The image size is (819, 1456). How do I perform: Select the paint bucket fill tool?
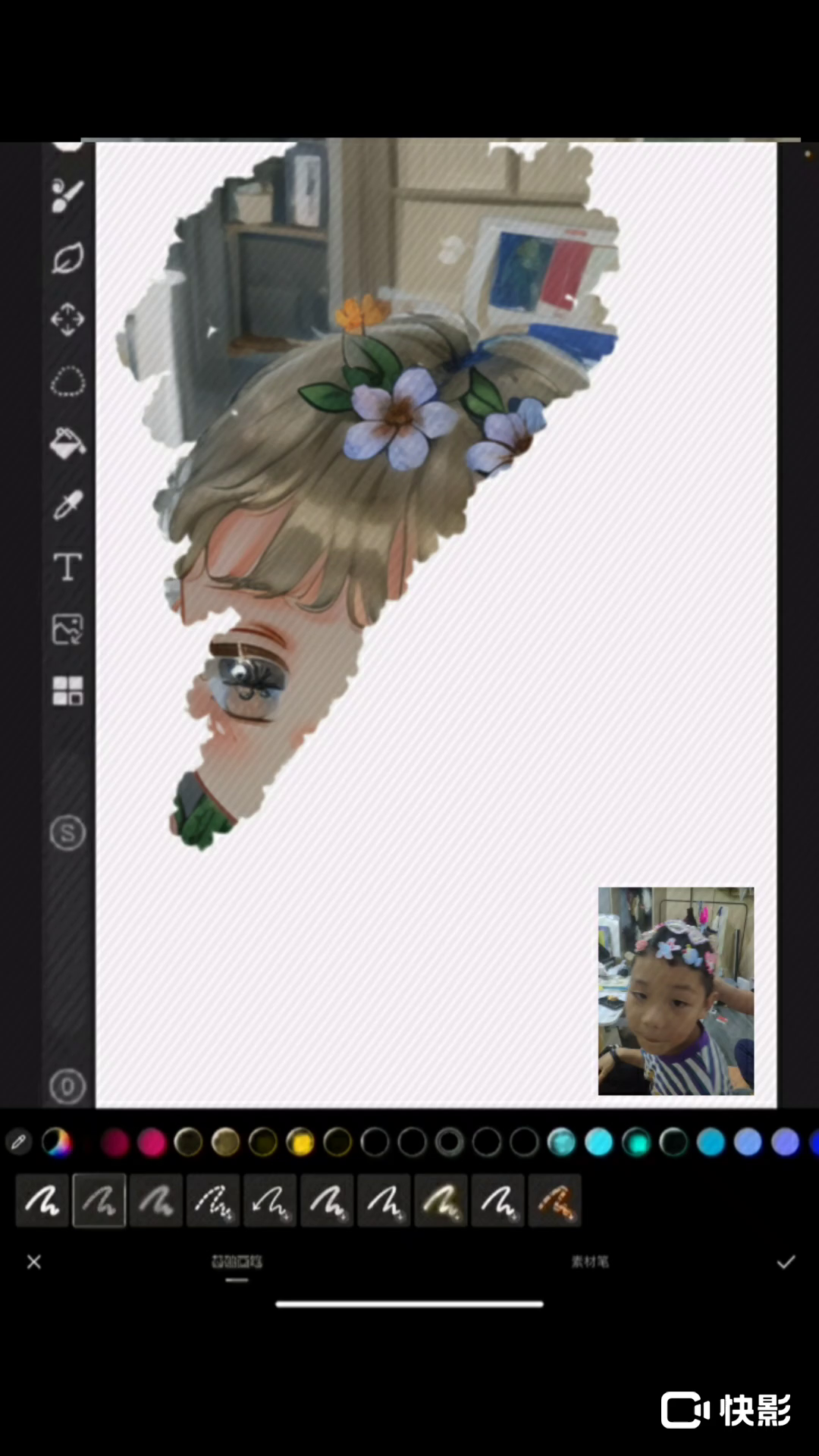(67, 444)
